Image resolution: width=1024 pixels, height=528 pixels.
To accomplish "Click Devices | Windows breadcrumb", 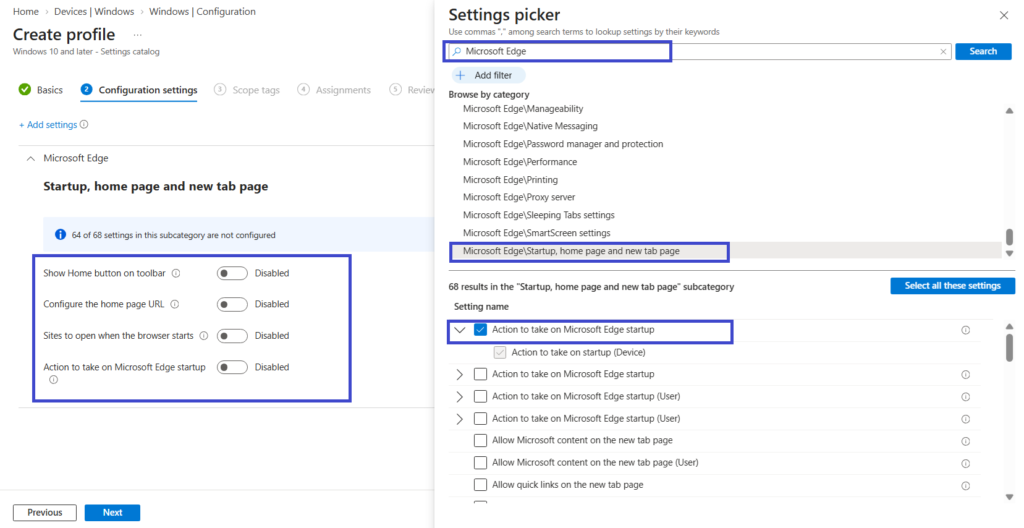I will [x=94, y=11].
